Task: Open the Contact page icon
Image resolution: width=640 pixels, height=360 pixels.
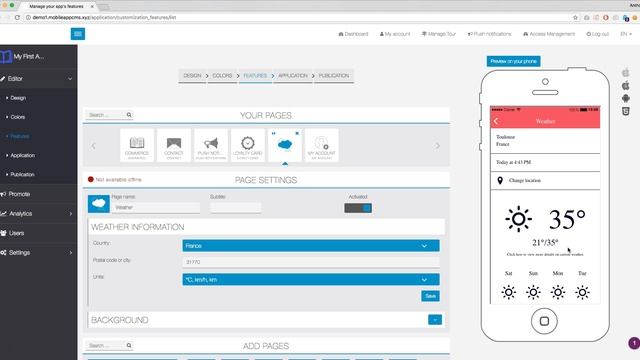Action: coord(174,145)
